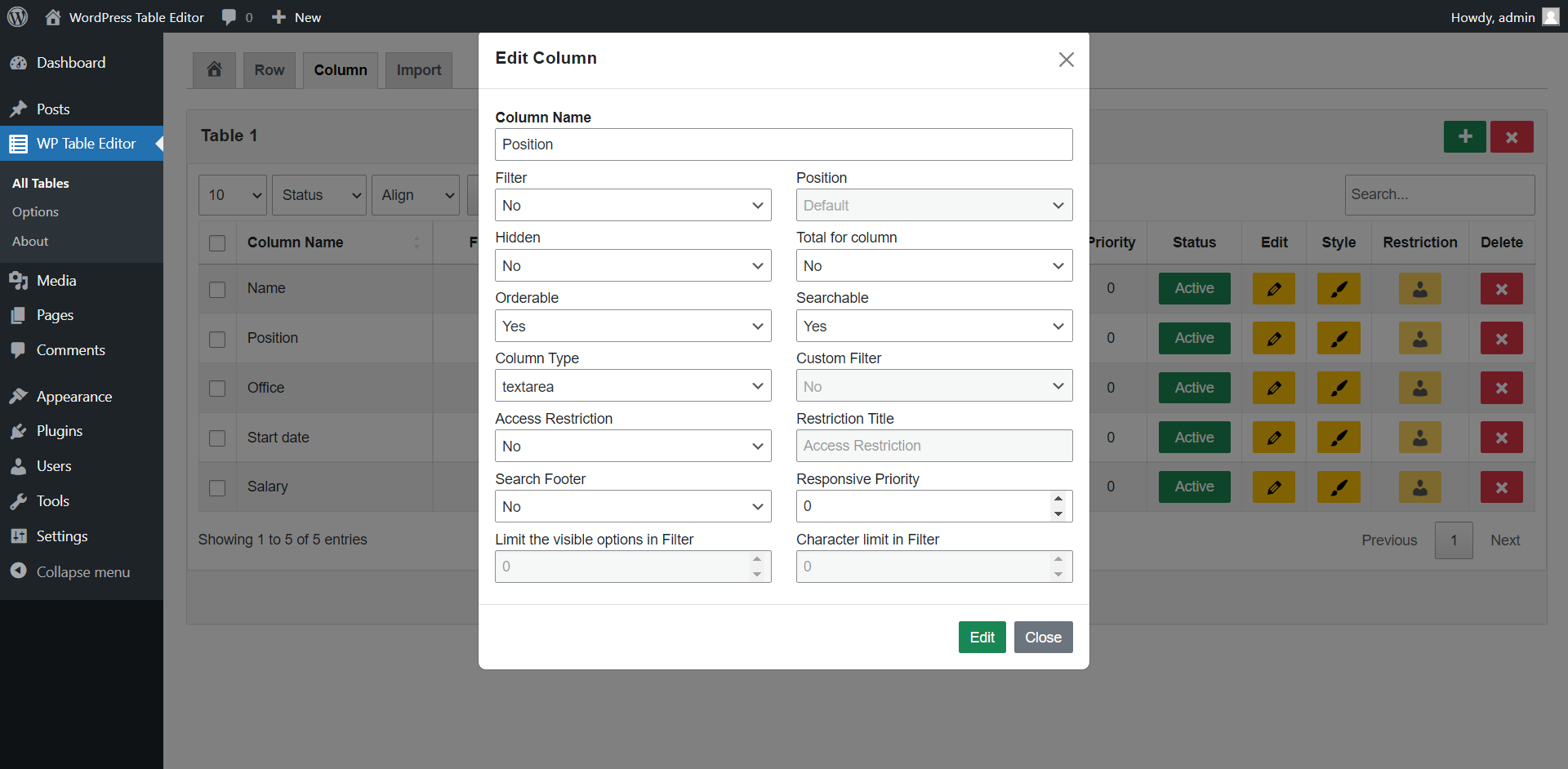Click the Column Name input field

(x=783, y=144)
